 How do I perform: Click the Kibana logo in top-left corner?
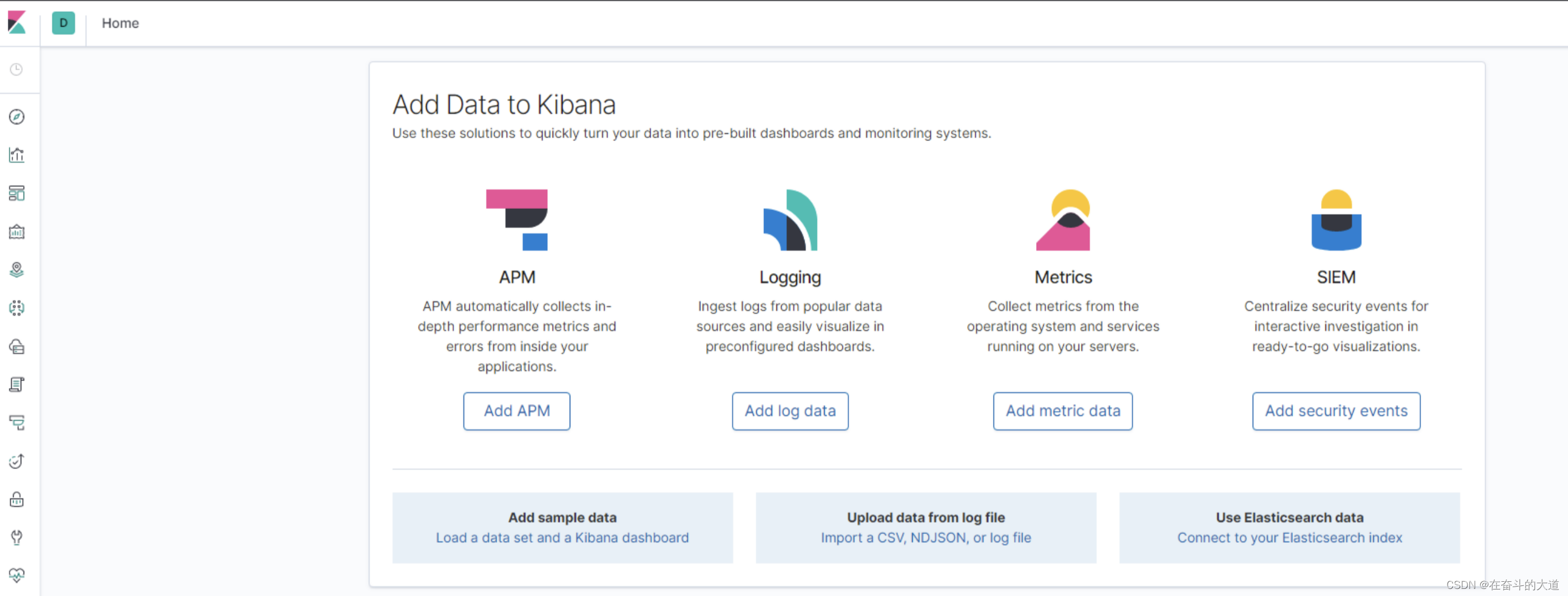point(17,22)
